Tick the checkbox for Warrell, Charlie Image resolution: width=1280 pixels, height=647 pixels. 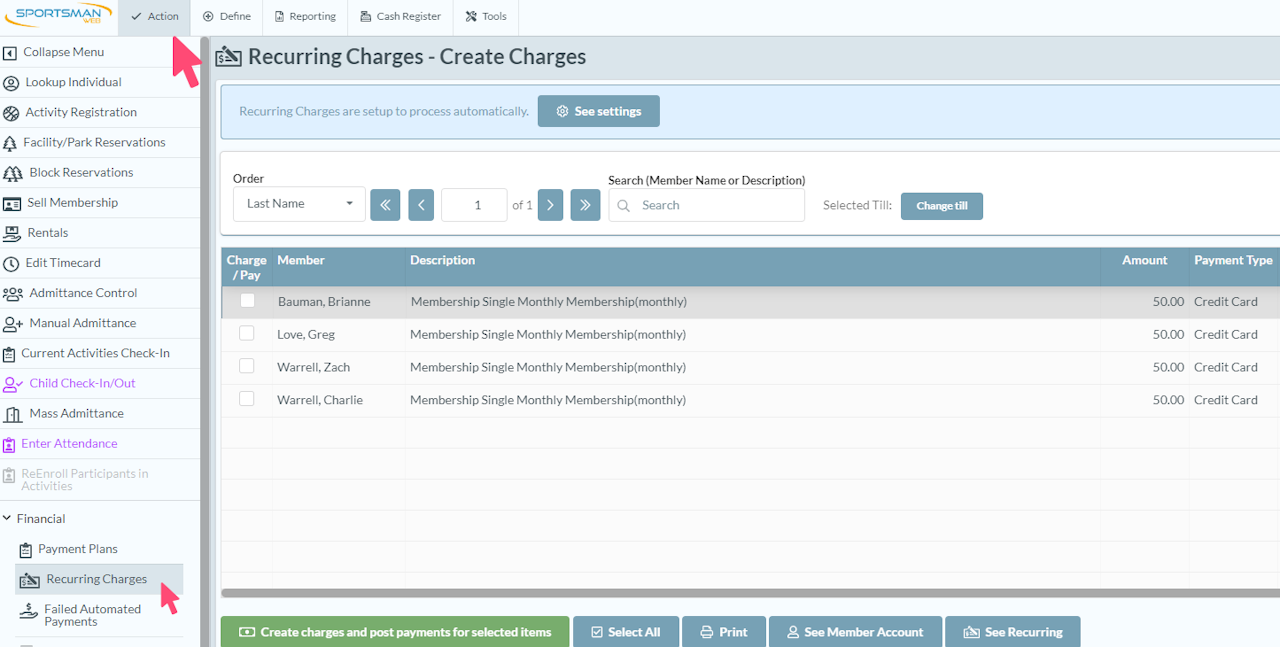pos(247,399)
